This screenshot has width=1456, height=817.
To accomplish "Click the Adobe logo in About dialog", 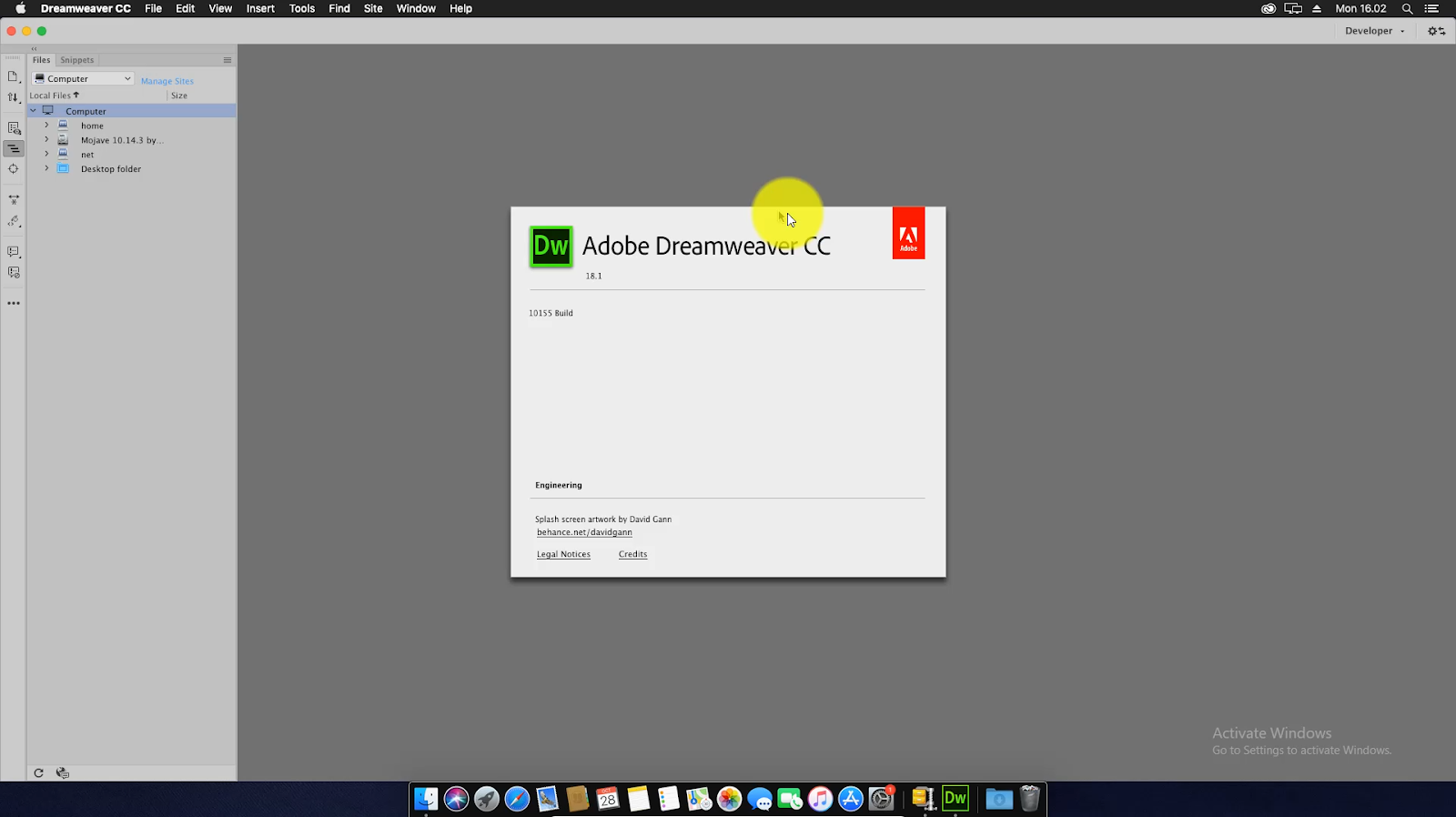I will pyautogui.click(x=908, y=233).
